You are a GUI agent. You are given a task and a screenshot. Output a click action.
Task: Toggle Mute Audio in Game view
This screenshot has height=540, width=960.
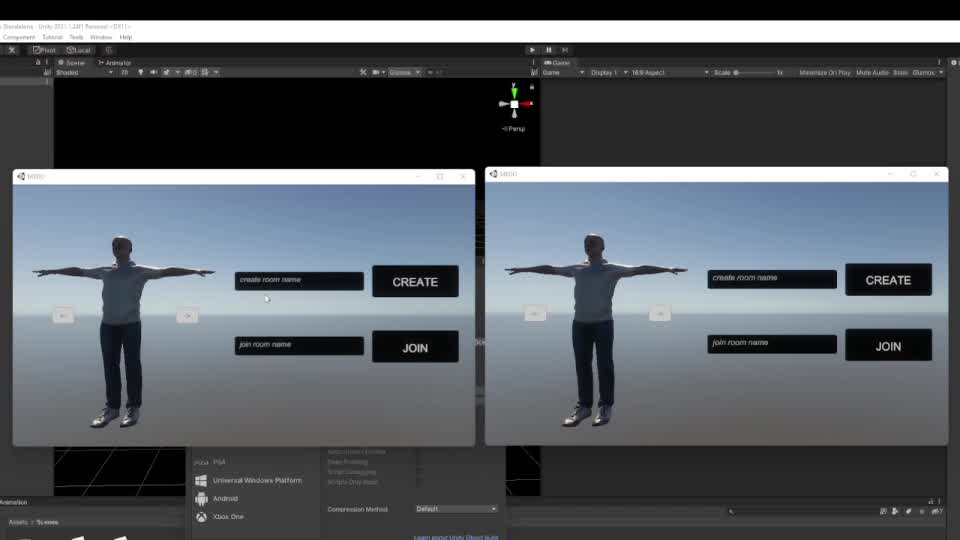pyautogui.click(x=872, y=72)
